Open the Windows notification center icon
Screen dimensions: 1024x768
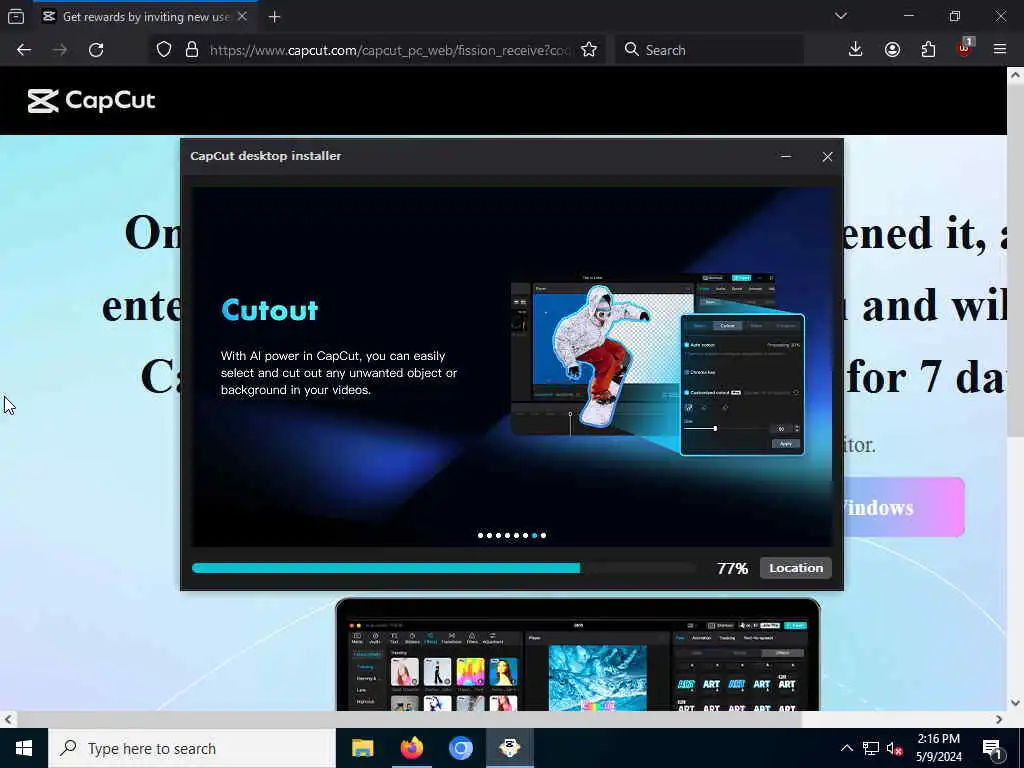click(x=993, y=748)
